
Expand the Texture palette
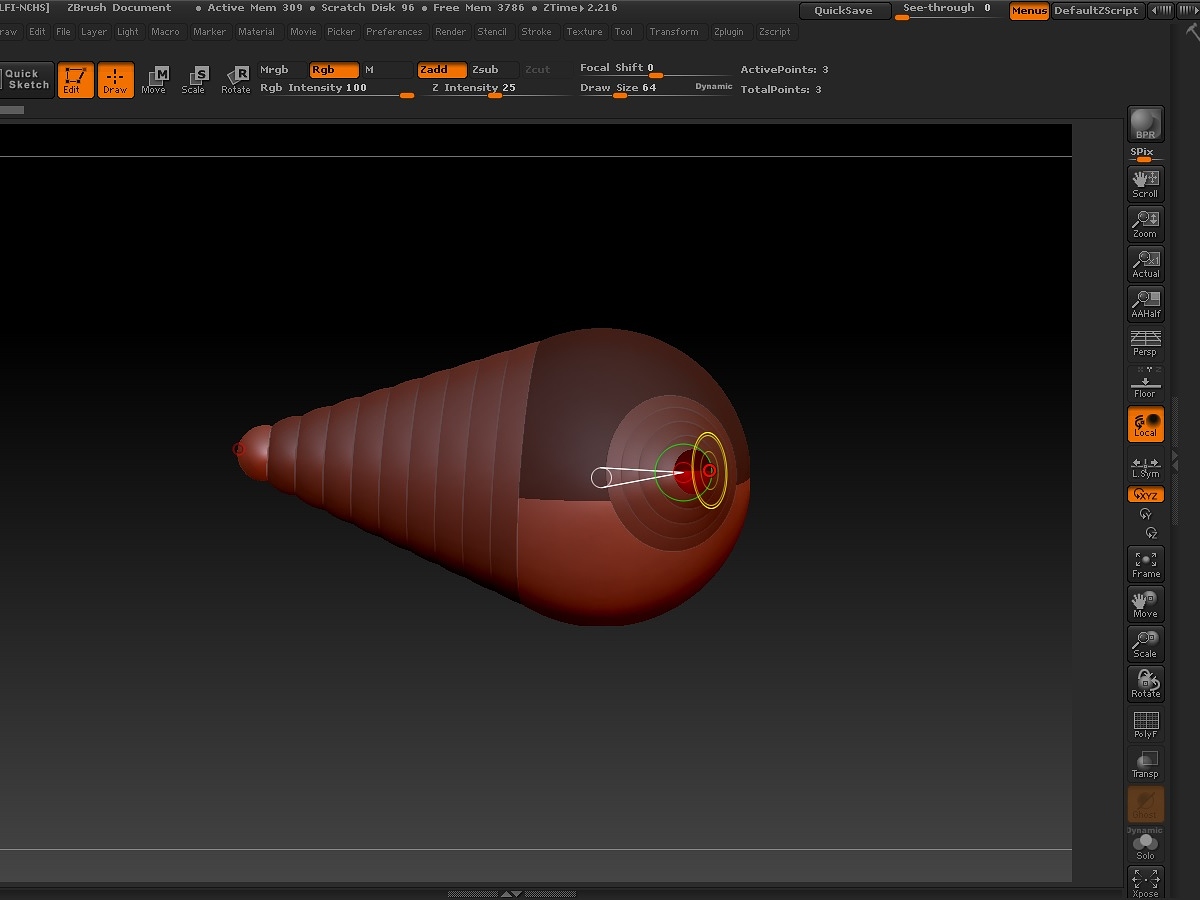[584, 32]
